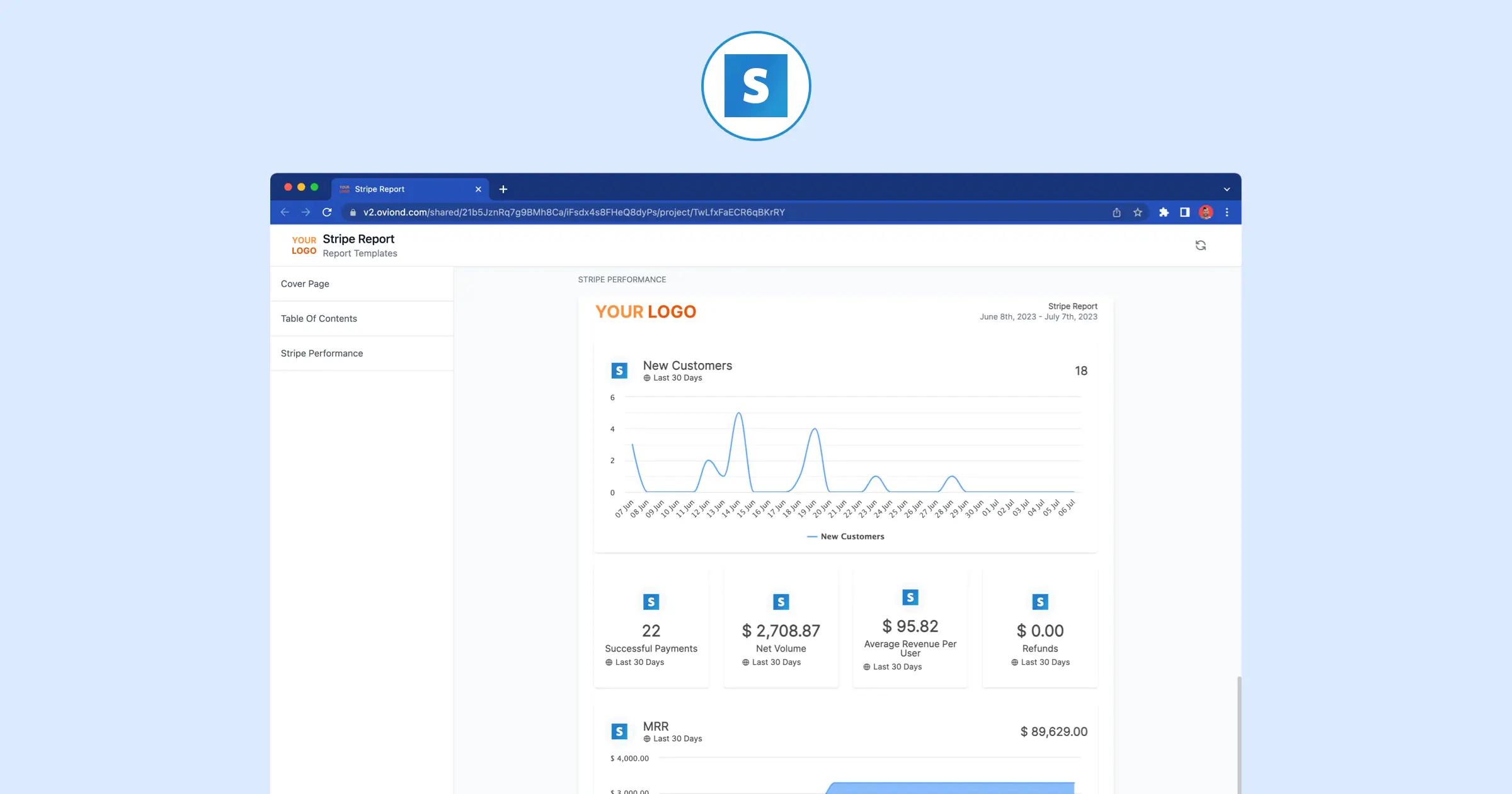Click the Report Templates subtitle
Image resolution: width=1512 pixels, height=794 pixels.
point(360,253)
